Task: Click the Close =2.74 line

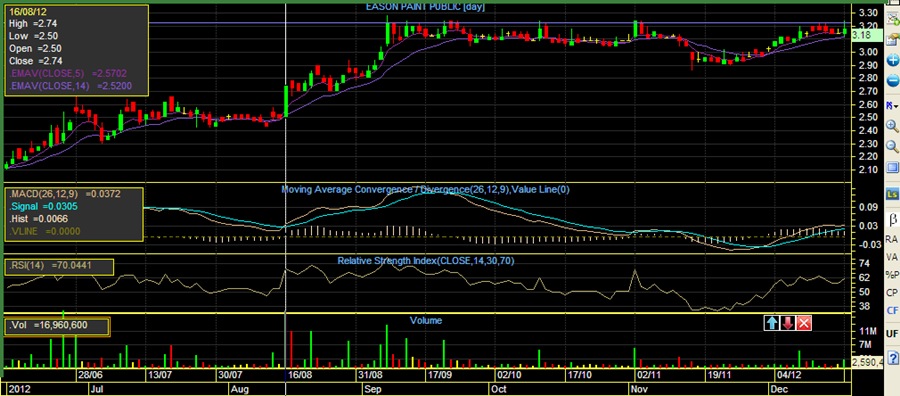Action: pyautogui.click(x=36, y=61)
